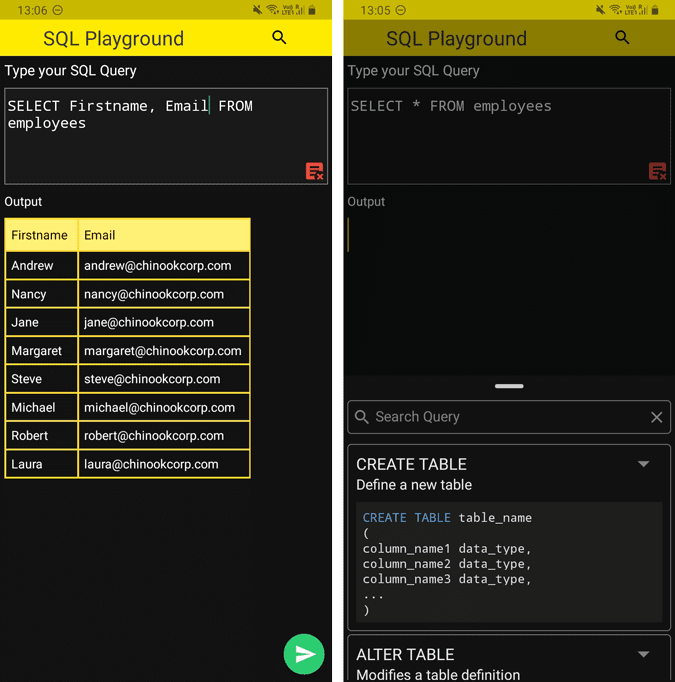The height and width of the screenshot is (682, 675).
Task: Select the Michael cell
Action: (x=41, y=407)
